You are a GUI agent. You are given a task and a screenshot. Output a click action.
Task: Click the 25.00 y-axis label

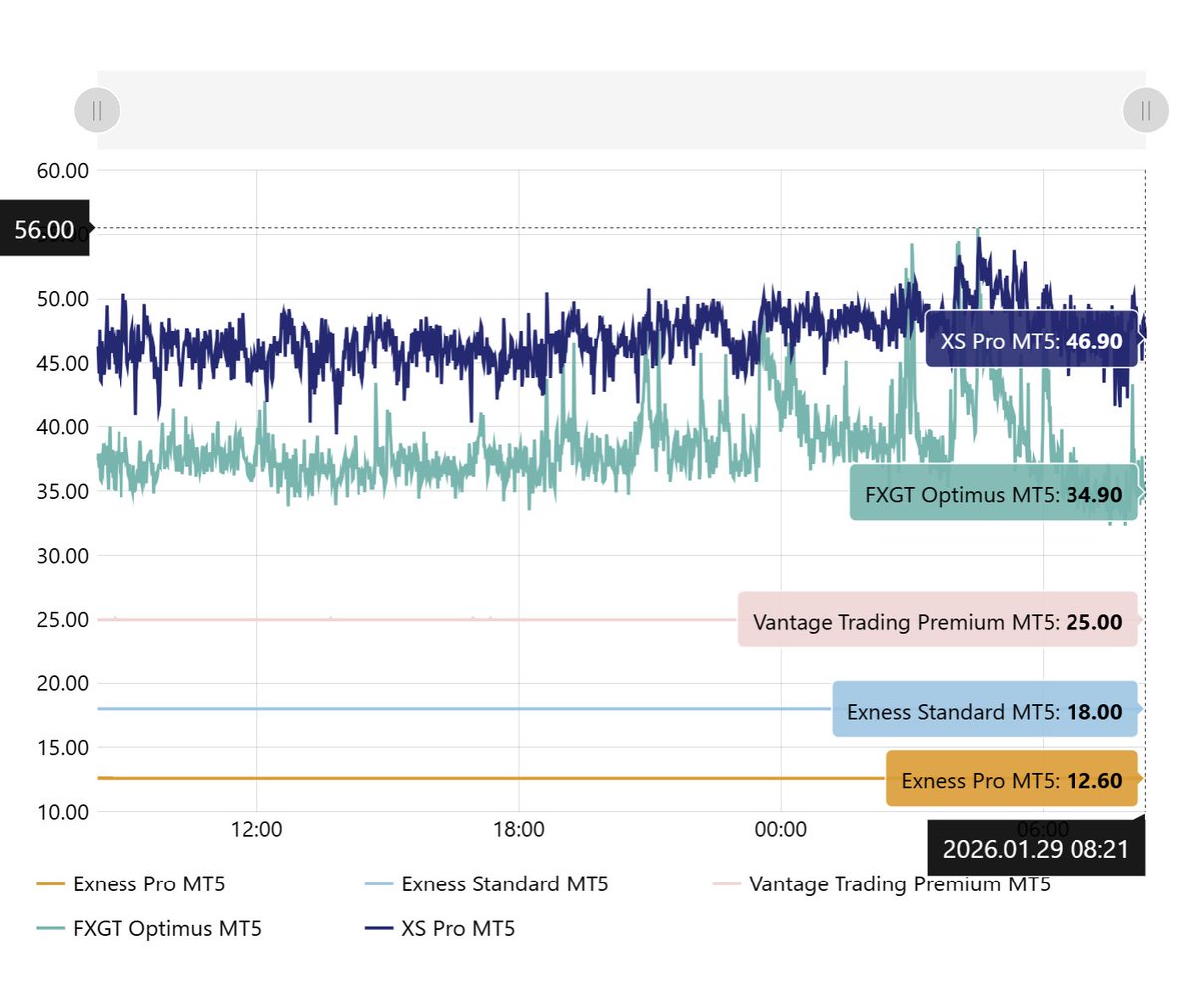point(62,619)
